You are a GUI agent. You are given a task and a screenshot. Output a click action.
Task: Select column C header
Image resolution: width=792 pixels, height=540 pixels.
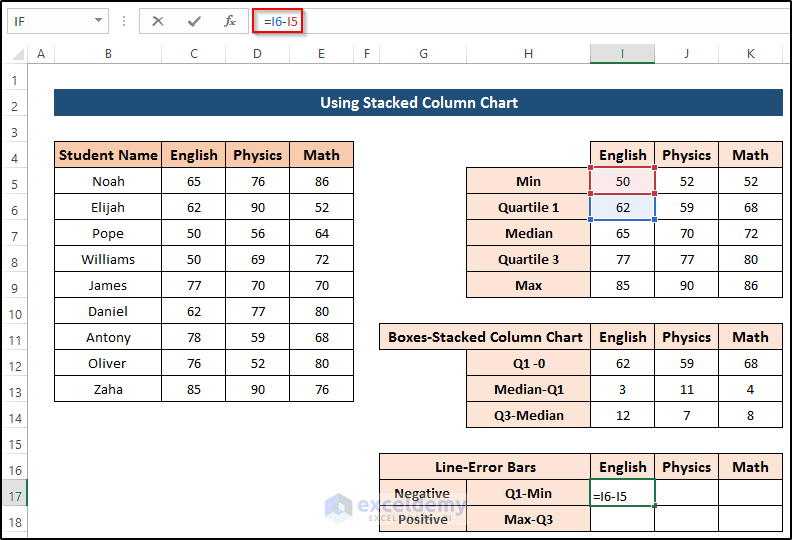pos(193,53)
